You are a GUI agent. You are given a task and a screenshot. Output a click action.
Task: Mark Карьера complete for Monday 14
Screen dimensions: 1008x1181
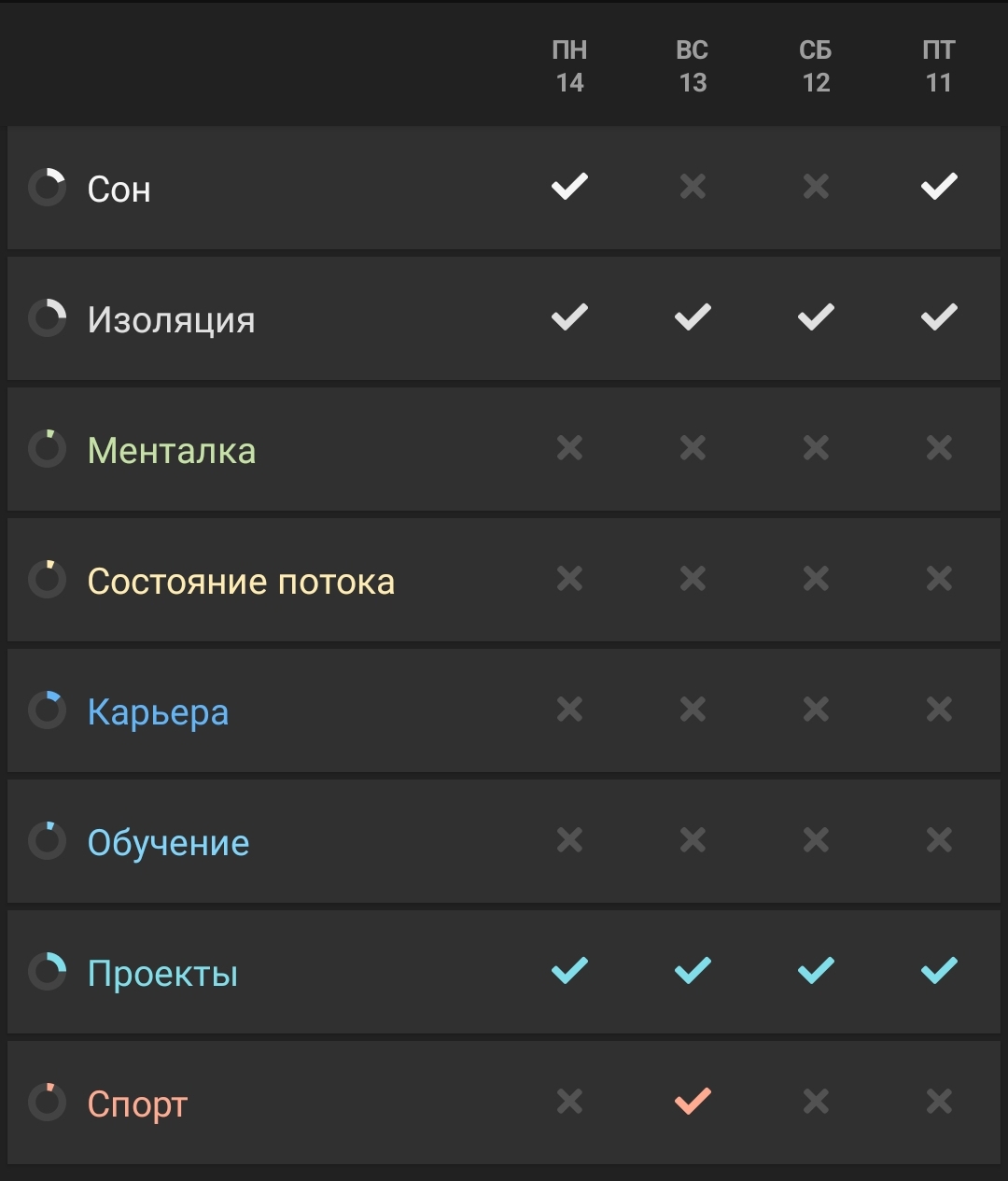coord(569,710)
